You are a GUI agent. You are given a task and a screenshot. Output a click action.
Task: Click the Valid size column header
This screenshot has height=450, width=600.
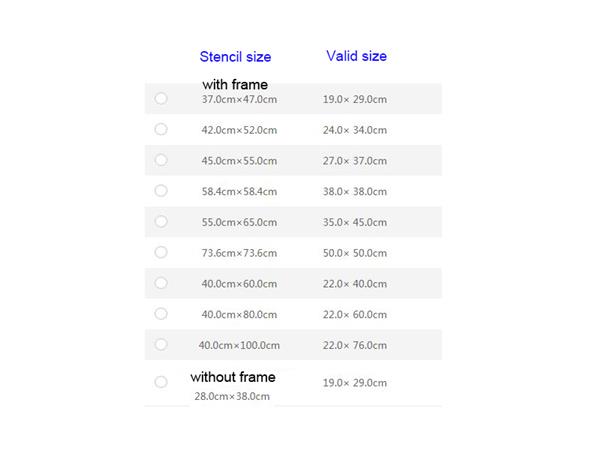356,56
